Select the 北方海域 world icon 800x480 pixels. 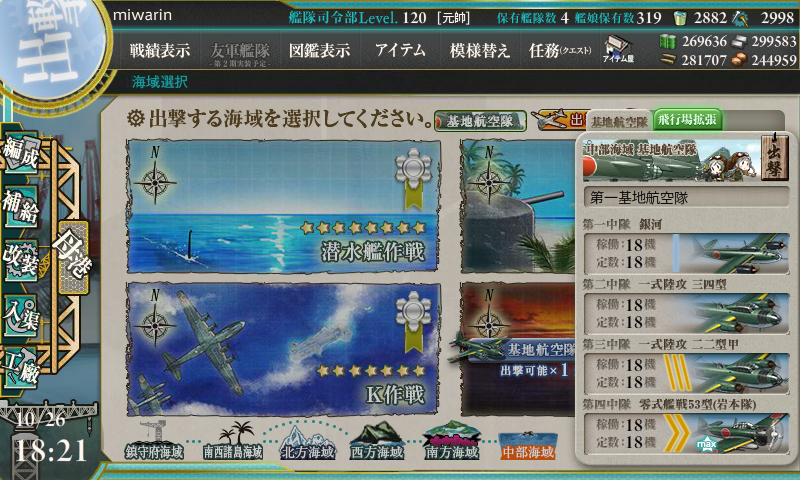(307, 443)
